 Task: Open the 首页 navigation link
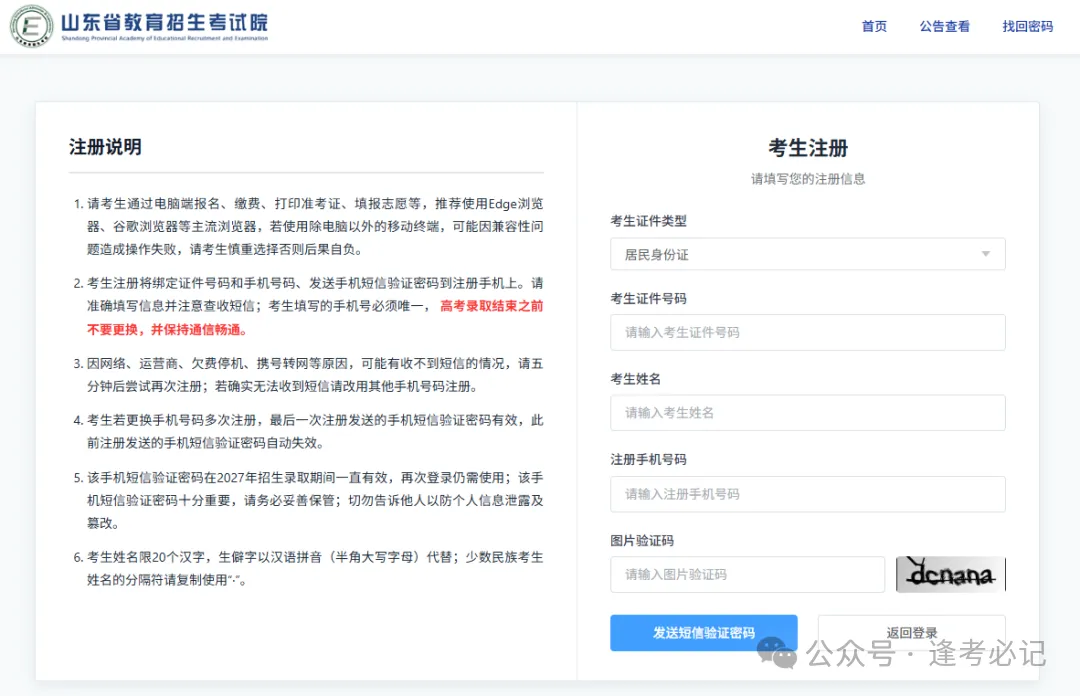coord(874,26)
